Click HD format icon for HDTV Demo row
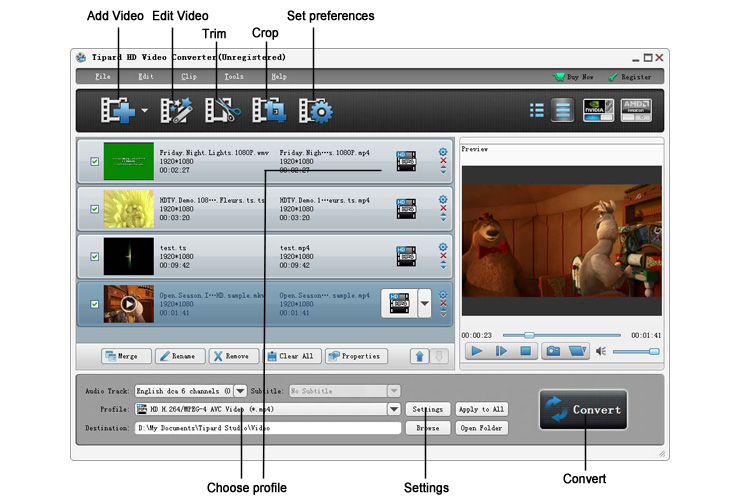Viewport: 750px width, 500px height. (406, 209)
